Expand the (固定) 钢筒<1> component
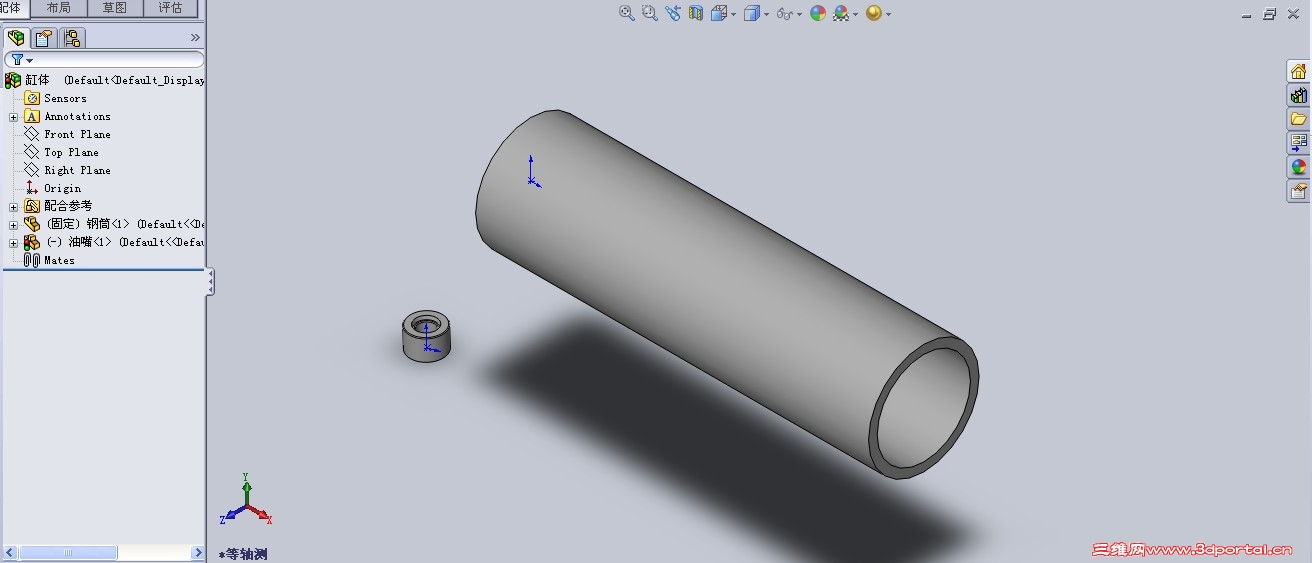This screenshot has height=563, width=1312. tap(14, 225)
